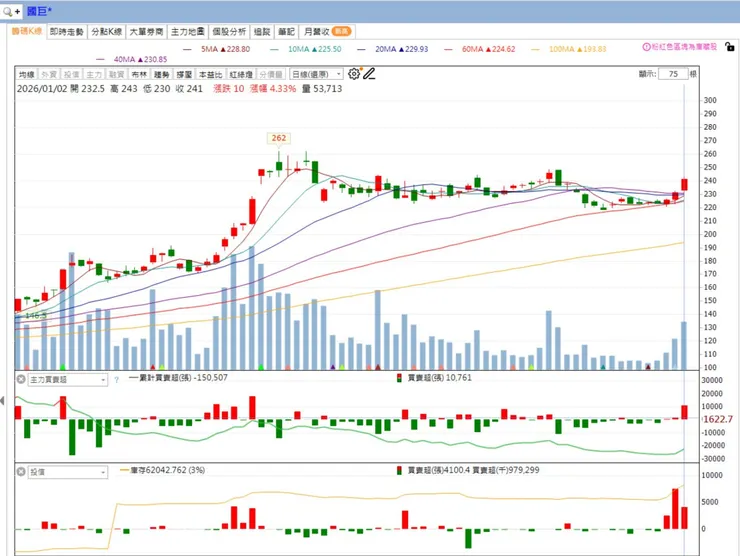Collapse the left side panel arrow
The image size is (740, 556).
click(x=2, y=401)
